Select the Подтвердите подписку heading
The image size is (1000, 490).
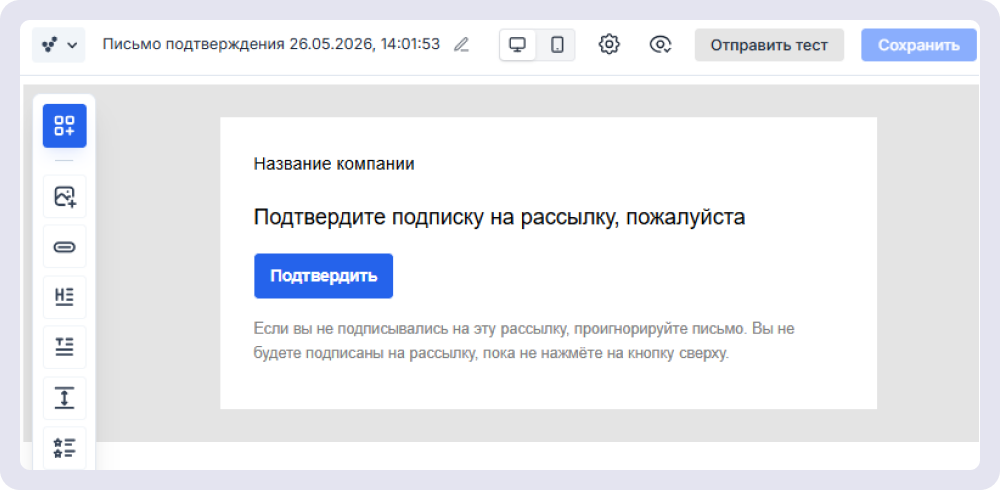pyautogui.click(x=499, y=217)
